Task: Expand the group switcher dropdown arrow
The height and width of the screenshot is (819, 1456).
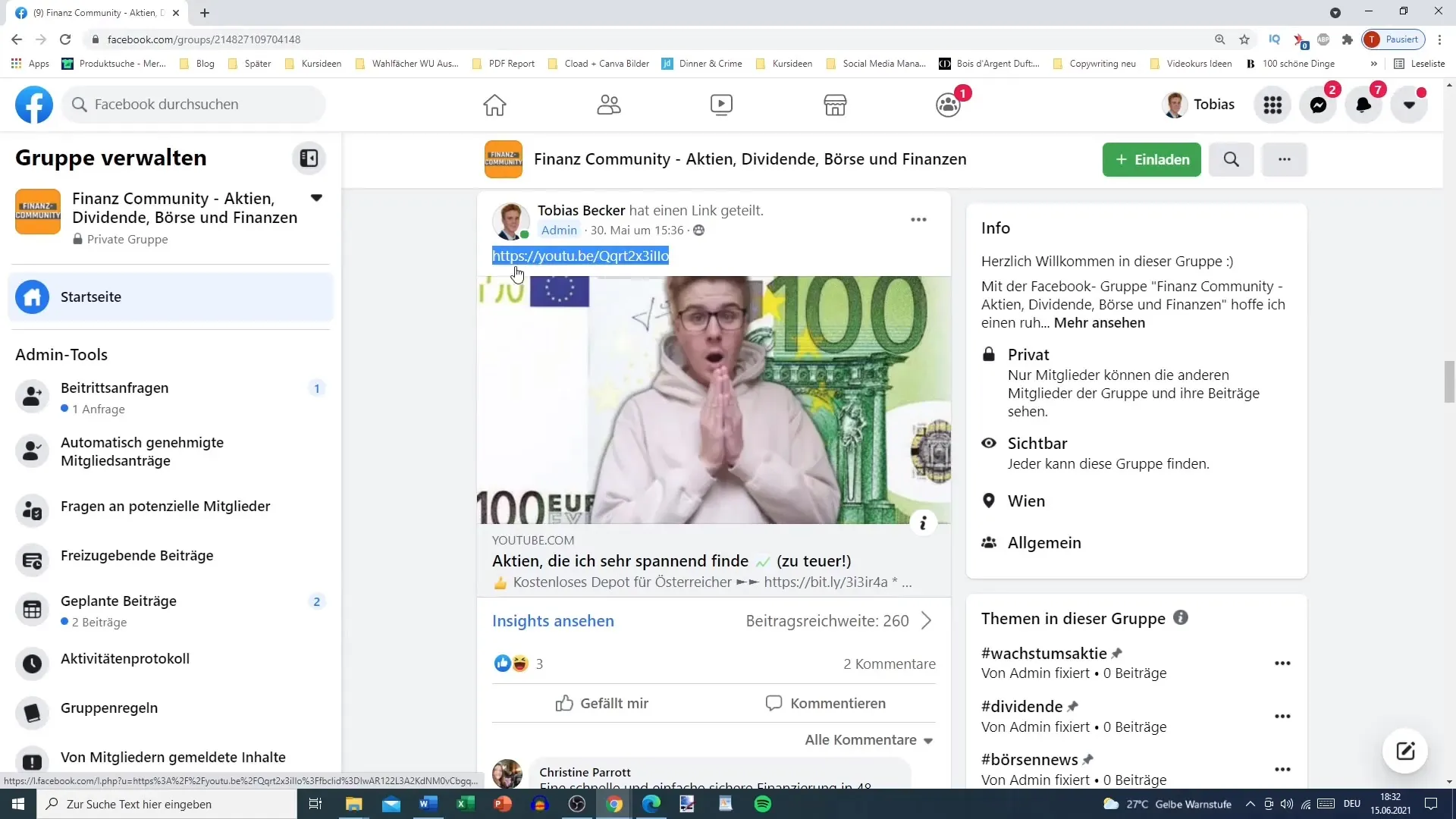Action: 317,198
